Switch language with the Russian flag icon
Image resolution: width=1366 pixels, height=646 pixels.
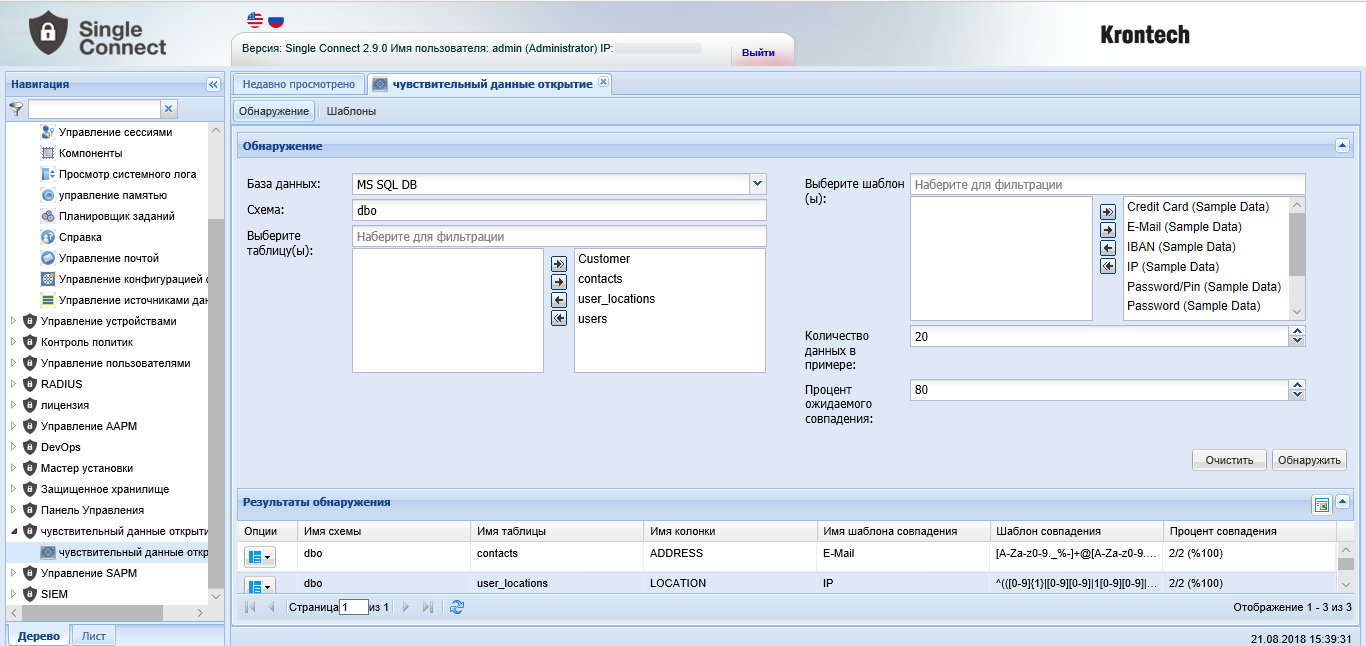pos(275,20)
